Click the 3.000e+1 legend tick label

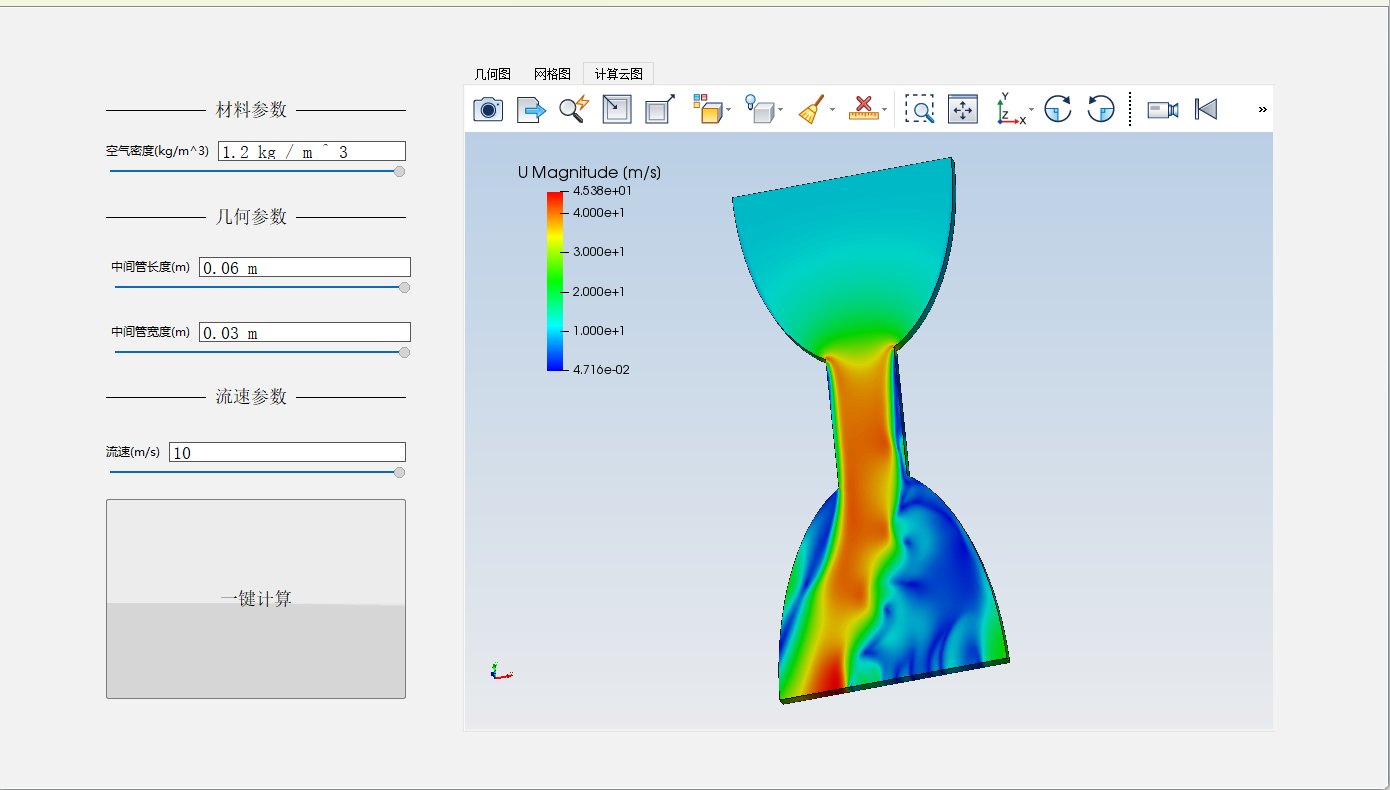[598, 252]
